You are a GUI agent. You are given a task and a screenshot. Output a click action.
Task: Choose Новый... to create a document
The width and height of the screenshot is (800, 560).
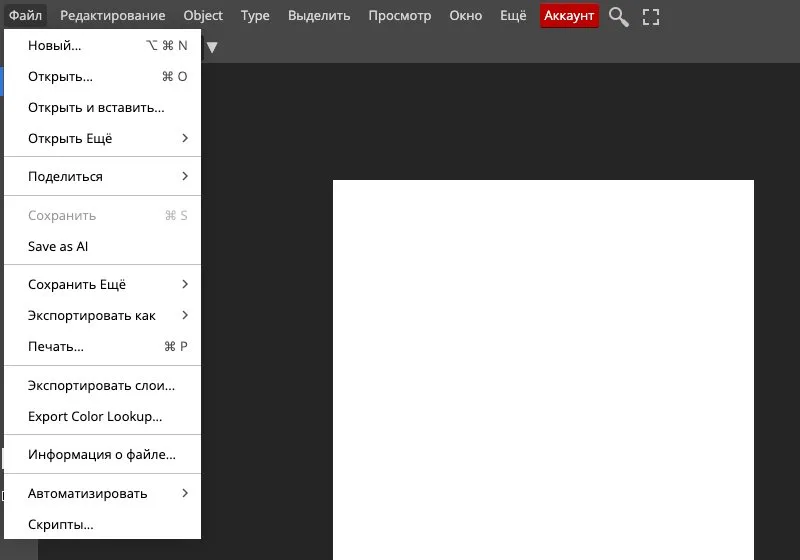tap(102, 45)
